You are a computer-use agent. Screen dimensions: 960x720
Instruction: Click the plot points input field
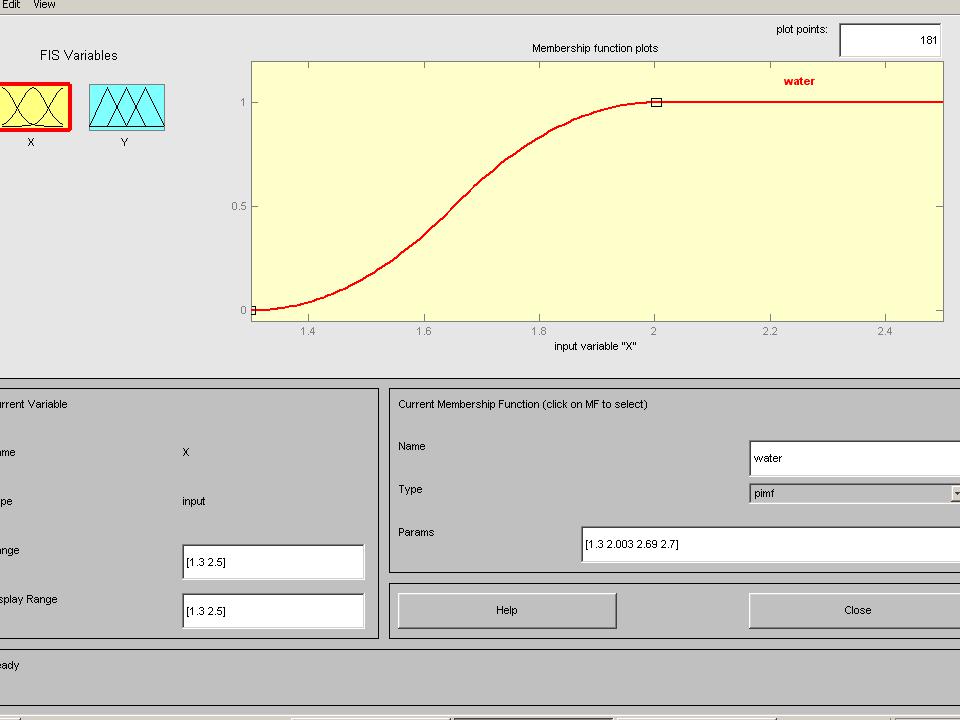tap(890, 40)
